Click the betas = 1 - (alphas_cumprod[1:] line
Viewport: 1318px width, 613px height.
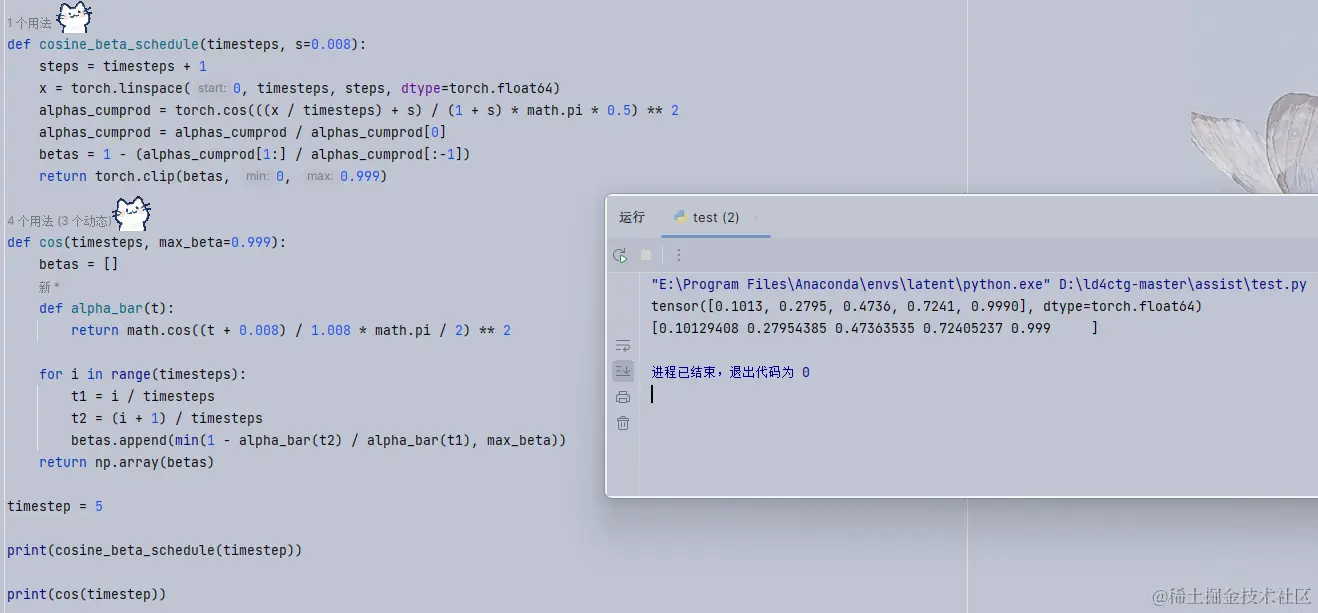[x=255, y=154]
